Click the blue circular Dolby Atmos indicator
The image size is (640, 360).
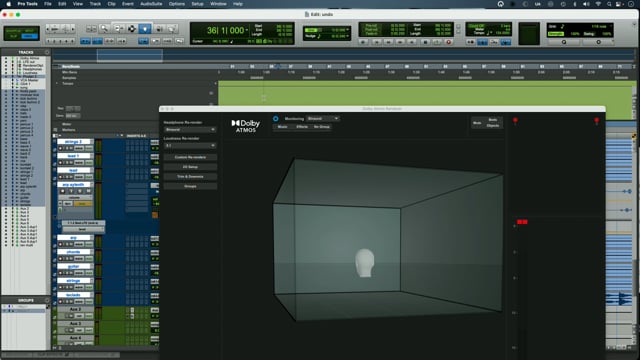coord(276,118)
